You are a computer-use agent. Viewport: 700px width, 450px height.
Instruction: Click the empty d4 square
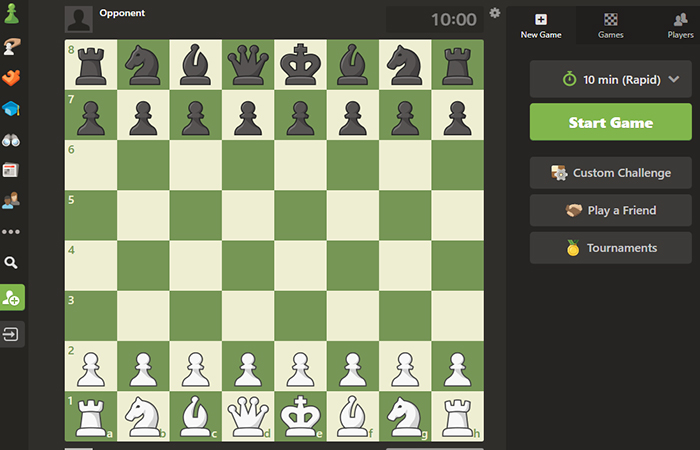click(248, 266)
